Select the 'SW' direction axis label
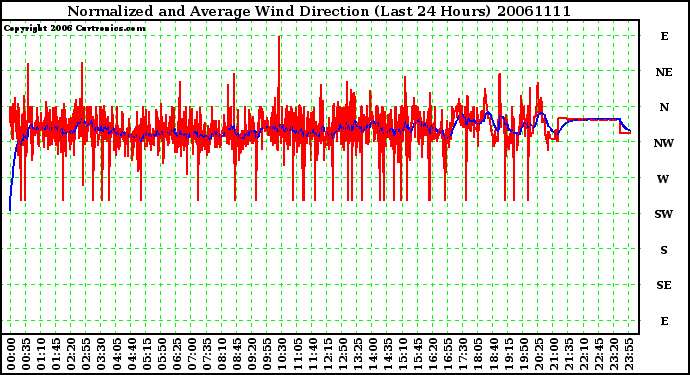The image size is (690, 375). tap(664, 214)
